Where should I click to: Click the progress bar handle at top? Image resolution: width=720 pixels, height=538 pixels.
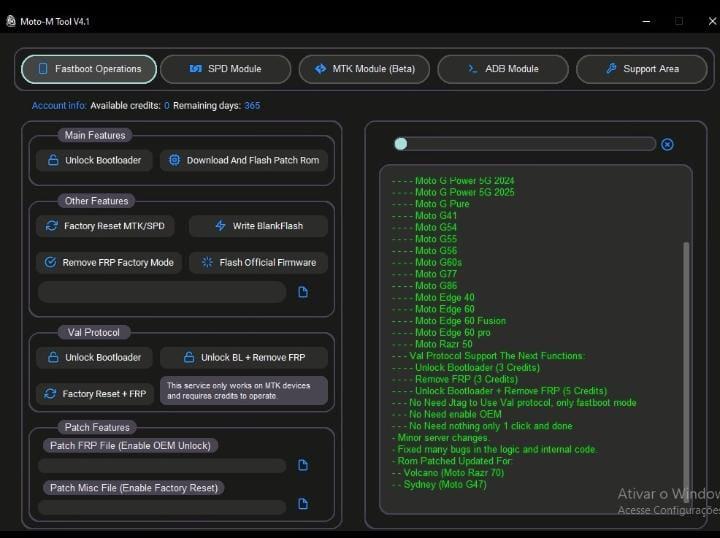point(400,144)
